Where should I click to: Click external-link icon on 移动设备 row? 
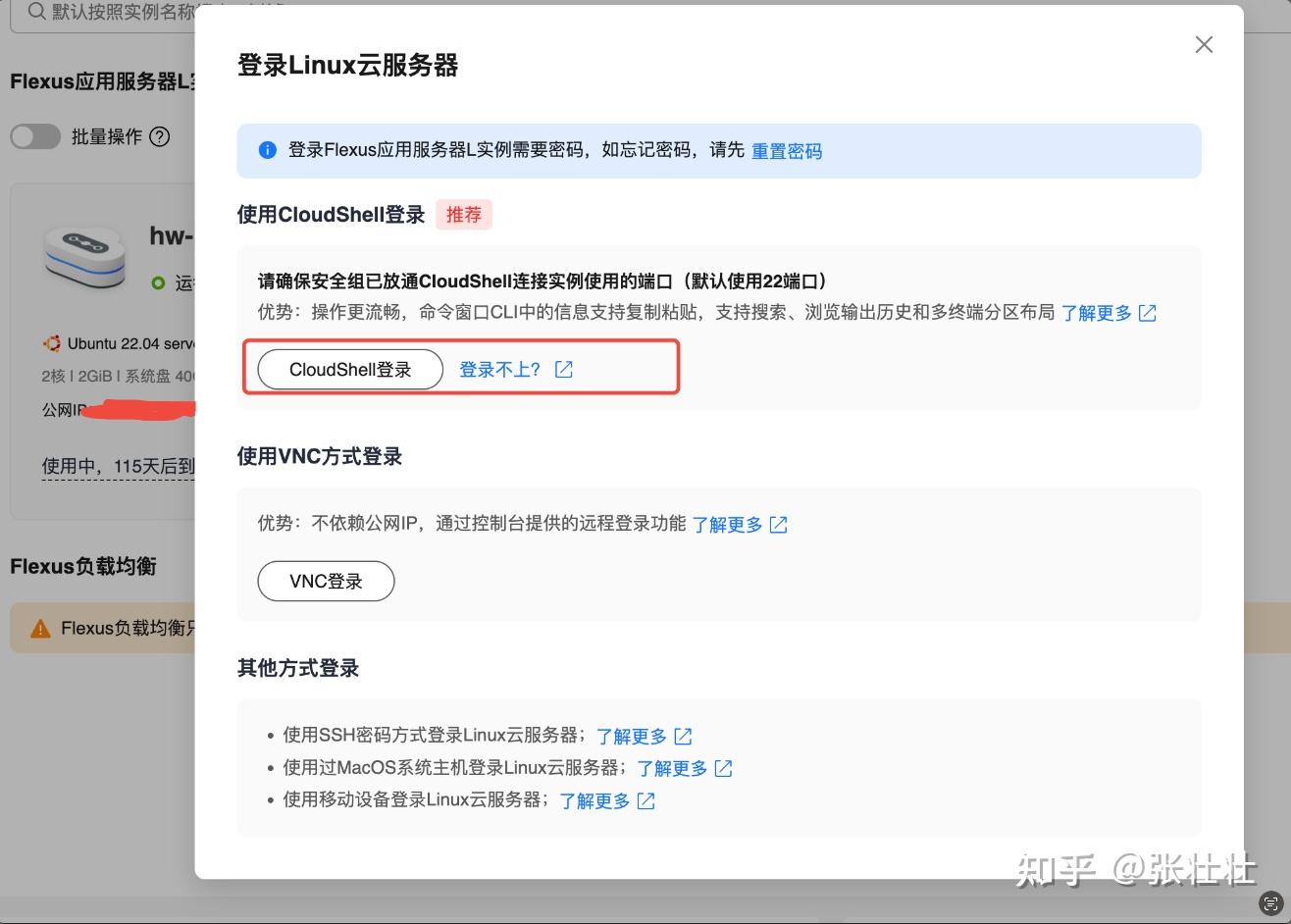pos(645,800)
